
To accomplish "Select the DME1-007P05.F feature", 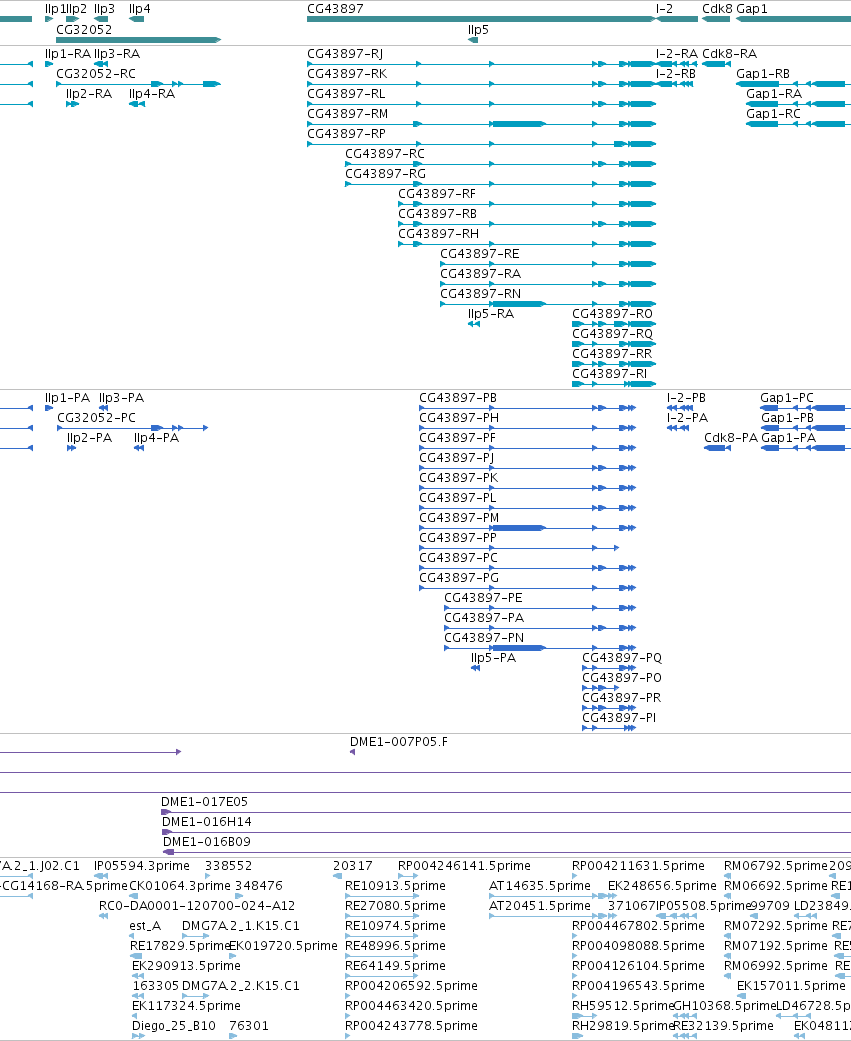I will [352, 752].
